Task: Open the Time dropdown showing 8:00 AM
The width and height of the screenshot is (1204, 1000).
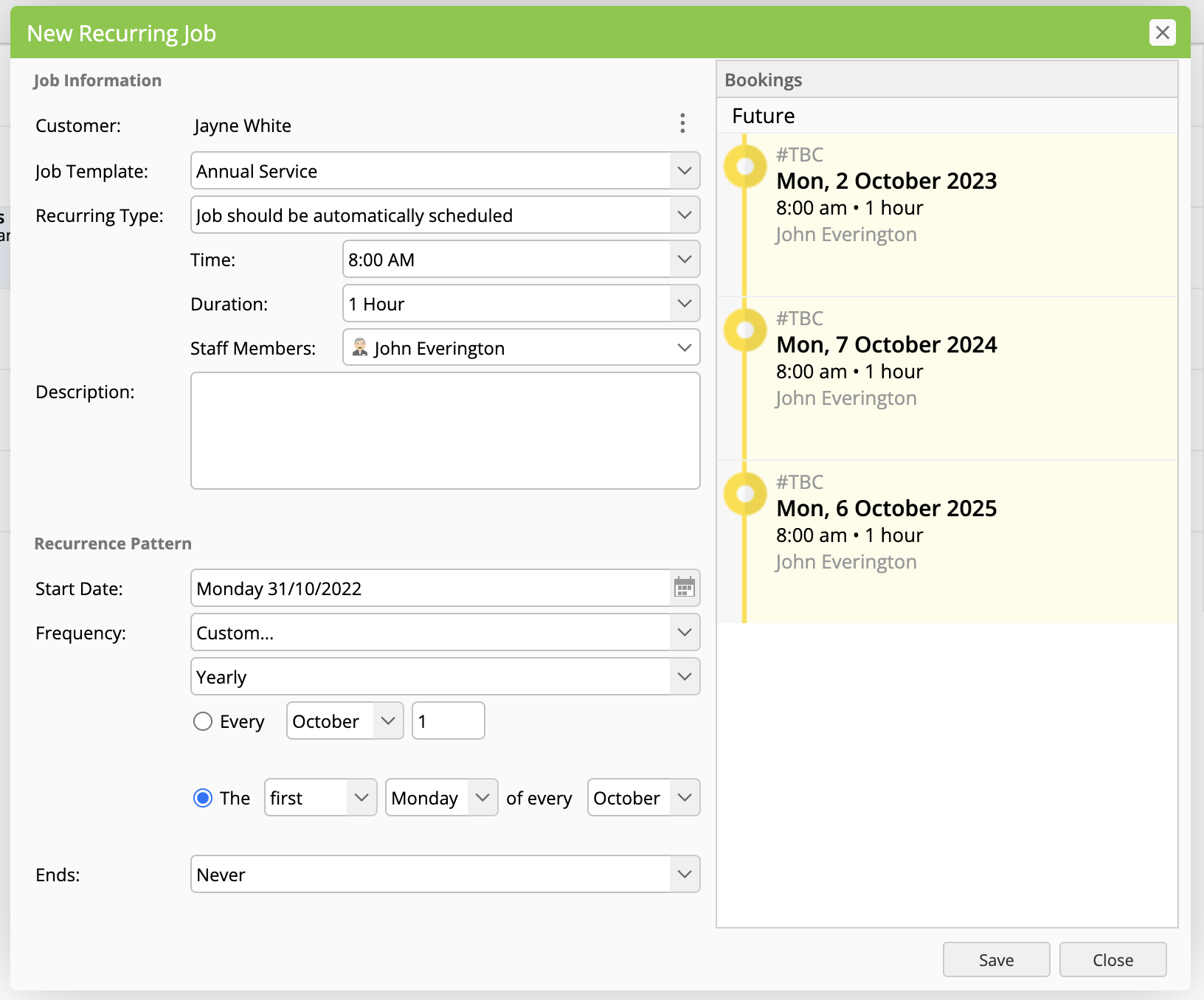Action: 521,260
